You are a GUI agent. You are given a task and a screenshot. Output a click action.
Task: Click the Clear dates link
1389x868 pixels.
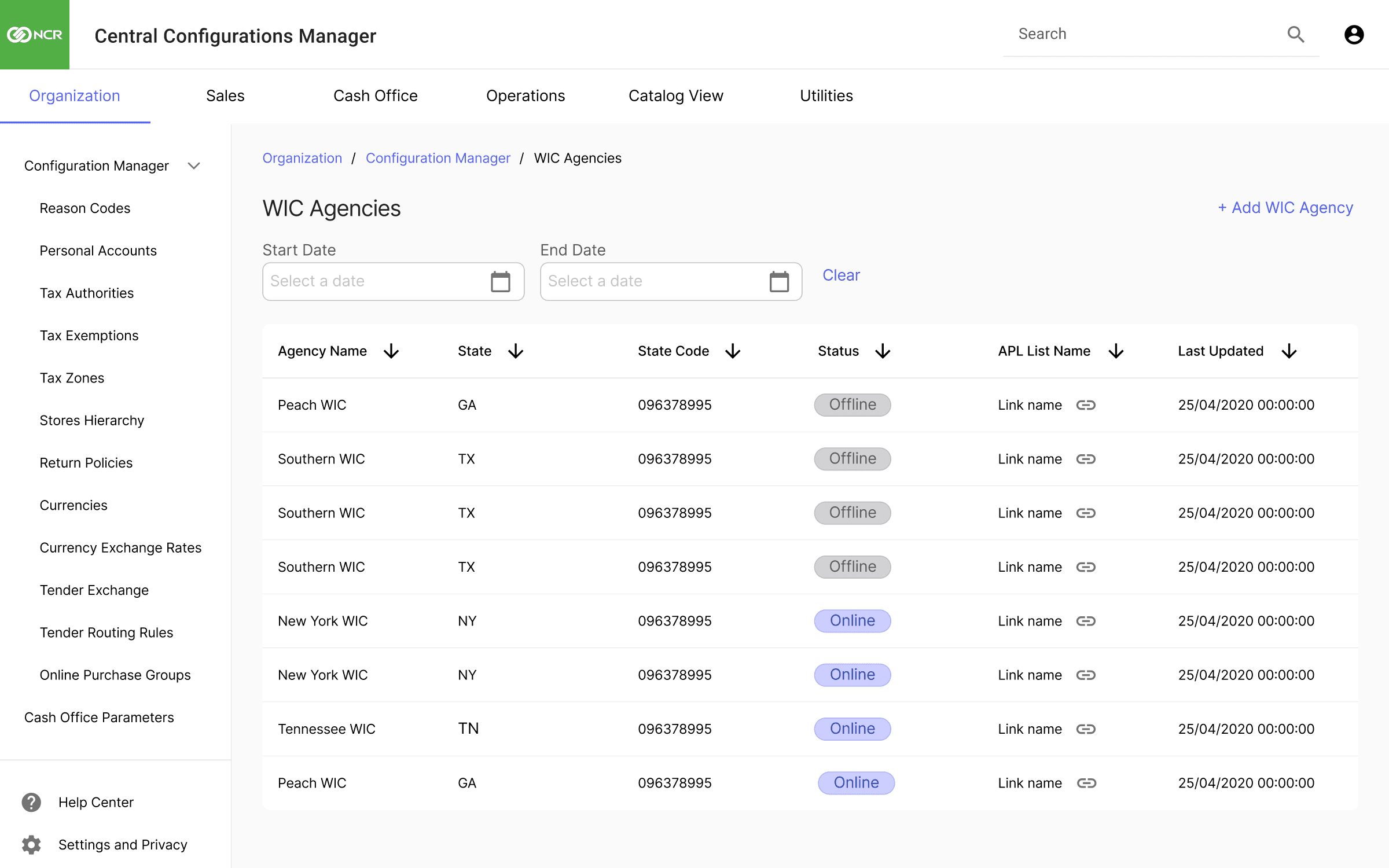(x=841, y=275)
